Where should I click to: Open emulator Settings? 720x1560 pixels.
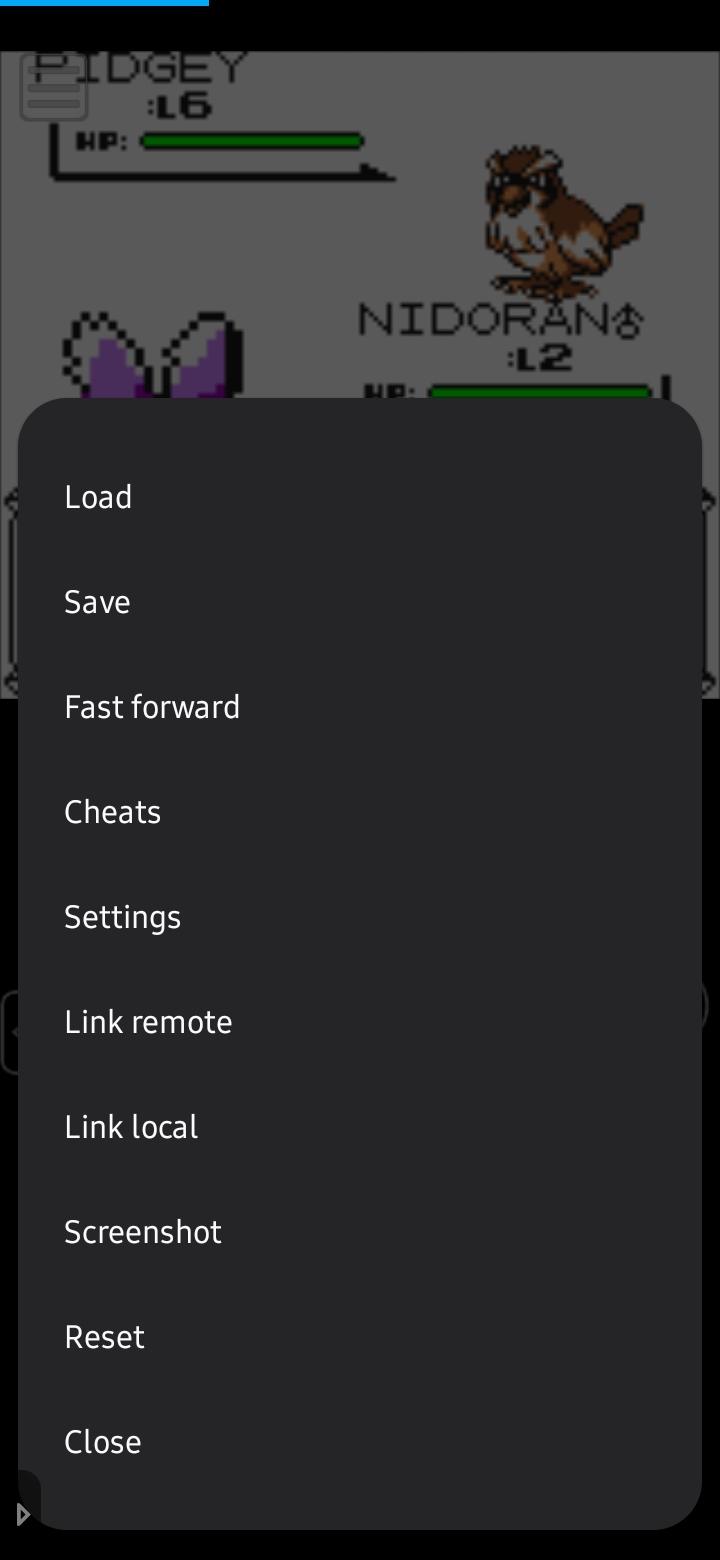click(x=122, y=917)
